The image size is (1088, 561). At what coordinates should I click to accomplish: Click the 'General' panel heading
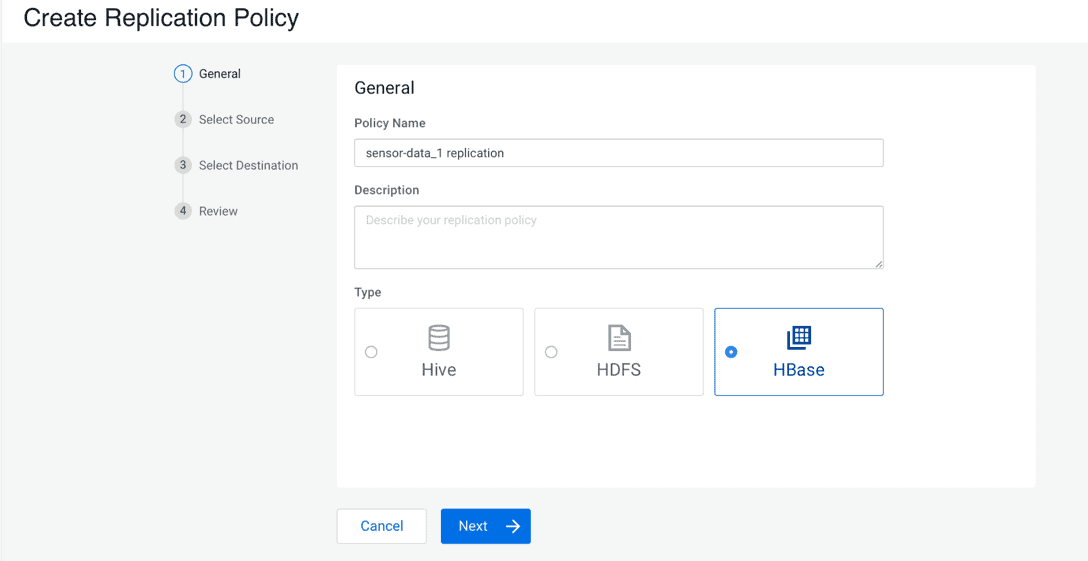pos(384,88)
